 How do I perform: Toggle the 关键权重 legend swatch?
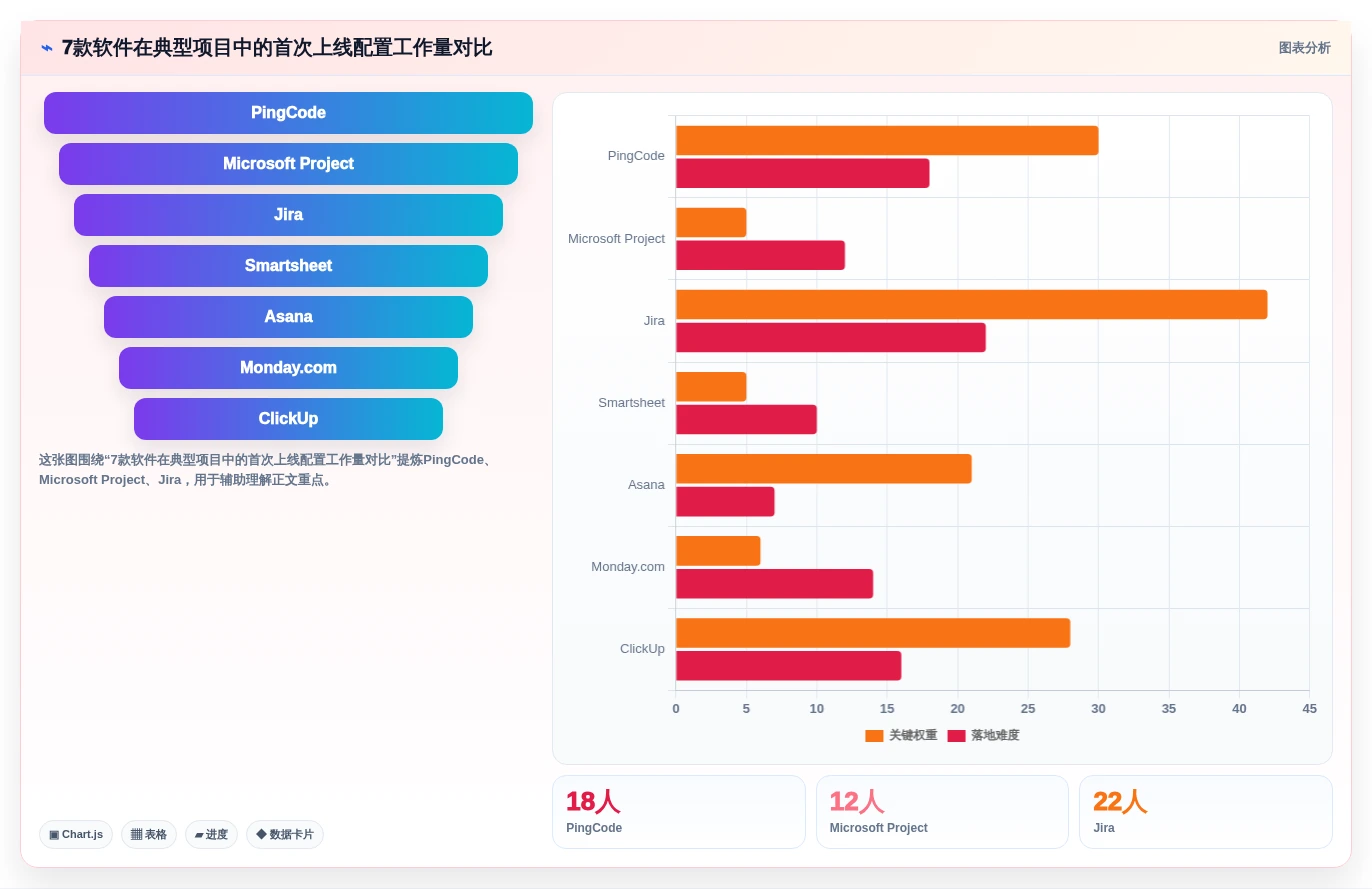coord(874,736)
